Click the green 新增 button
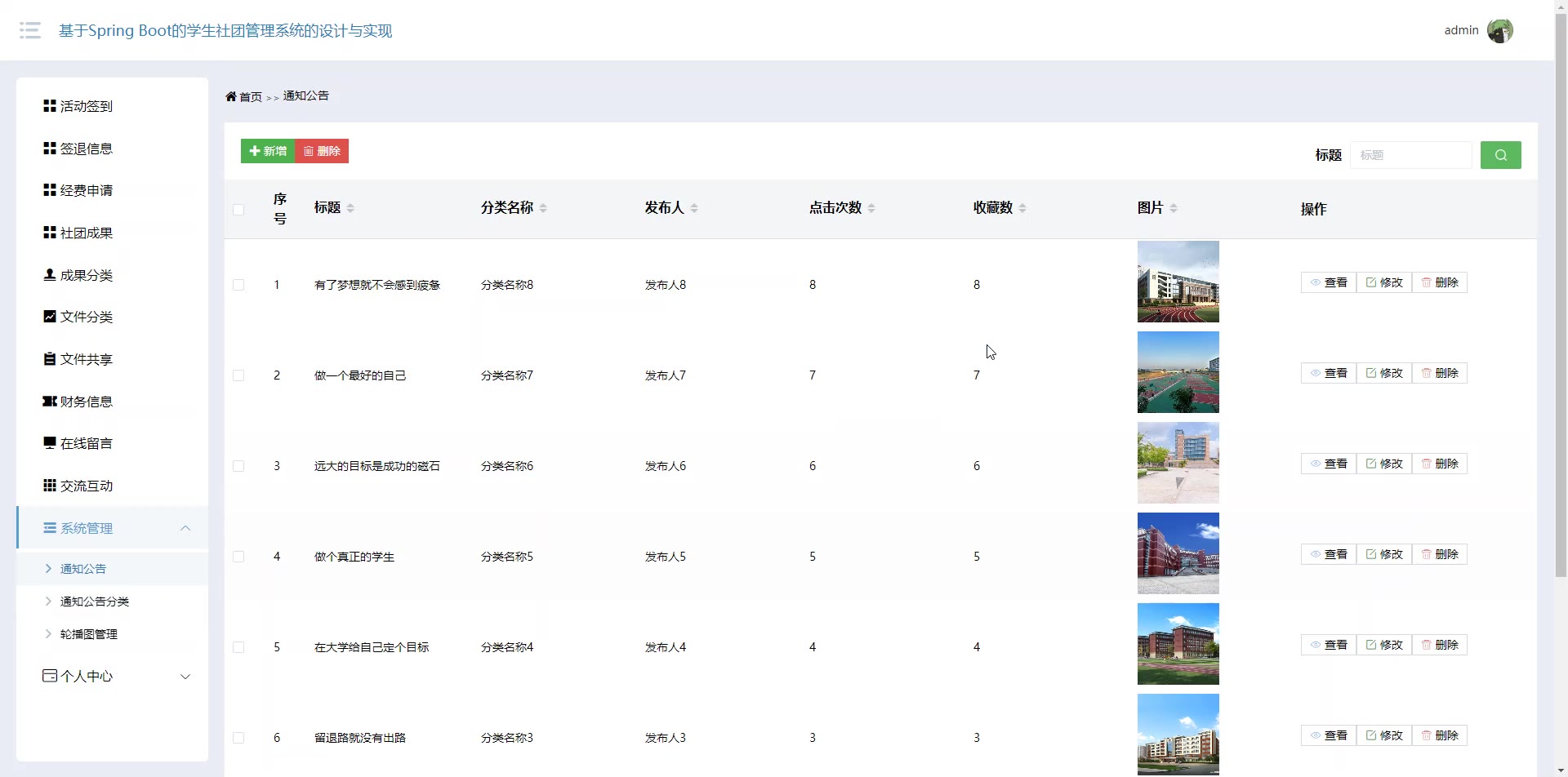The height and width of the screenshot is (777, 1568). [268, 151]
